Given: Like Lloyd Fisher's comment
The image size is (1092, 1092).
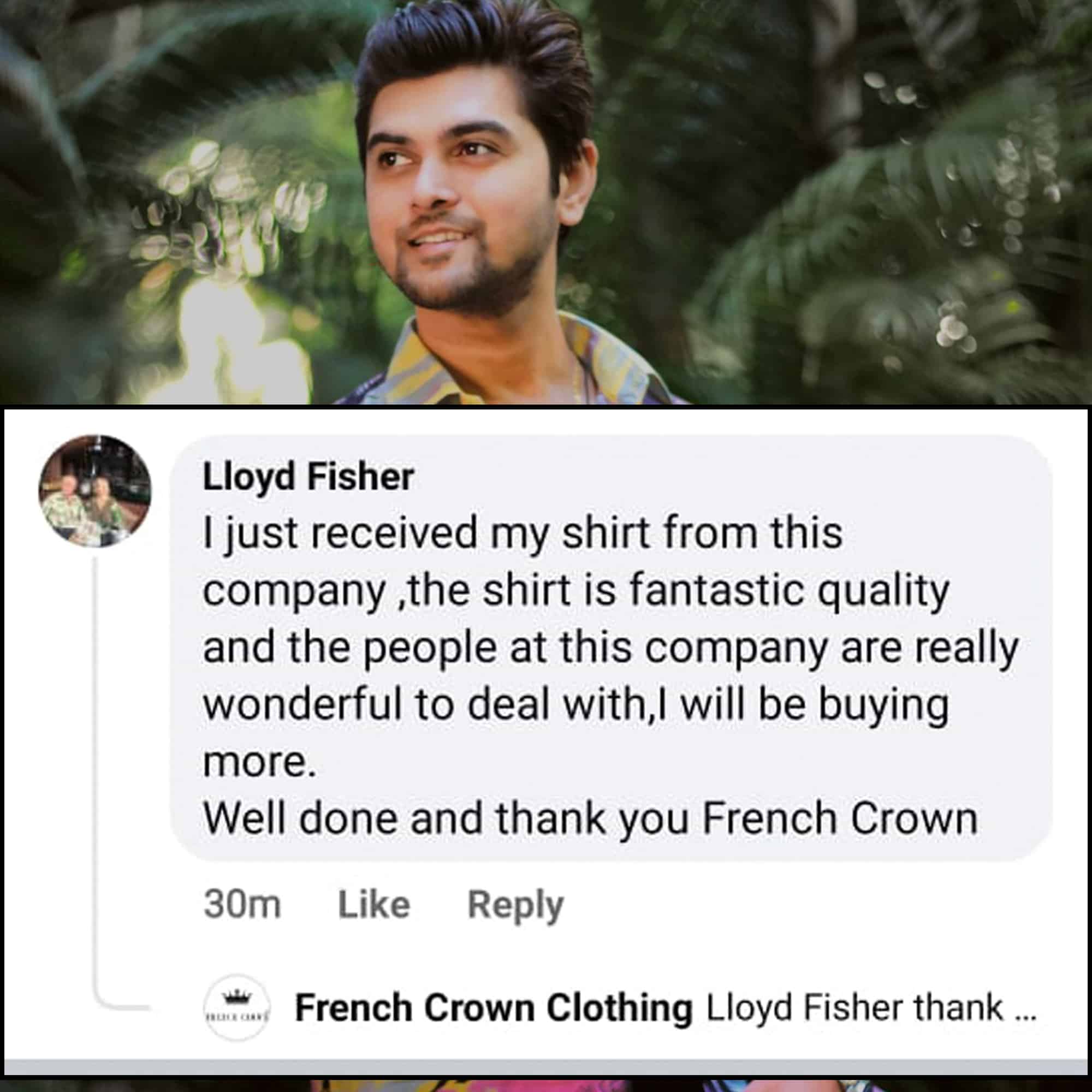Looking at the screenshot, I should point(373,905).
